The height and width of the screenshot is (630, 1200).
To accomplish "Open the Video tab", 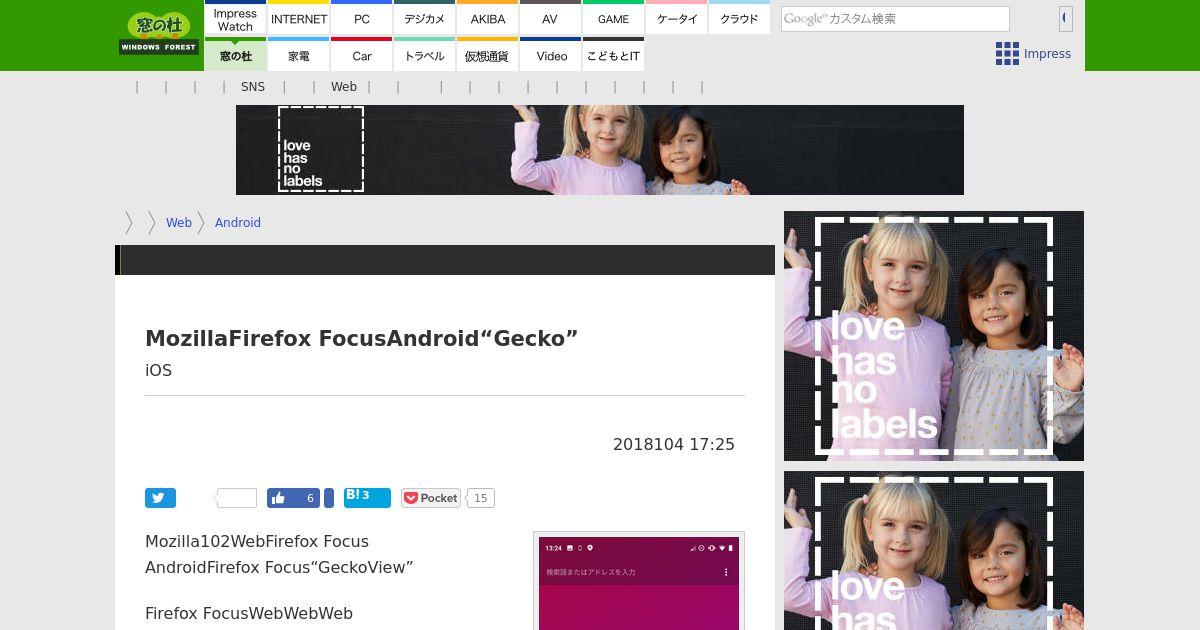I will (x=551, y=55).
